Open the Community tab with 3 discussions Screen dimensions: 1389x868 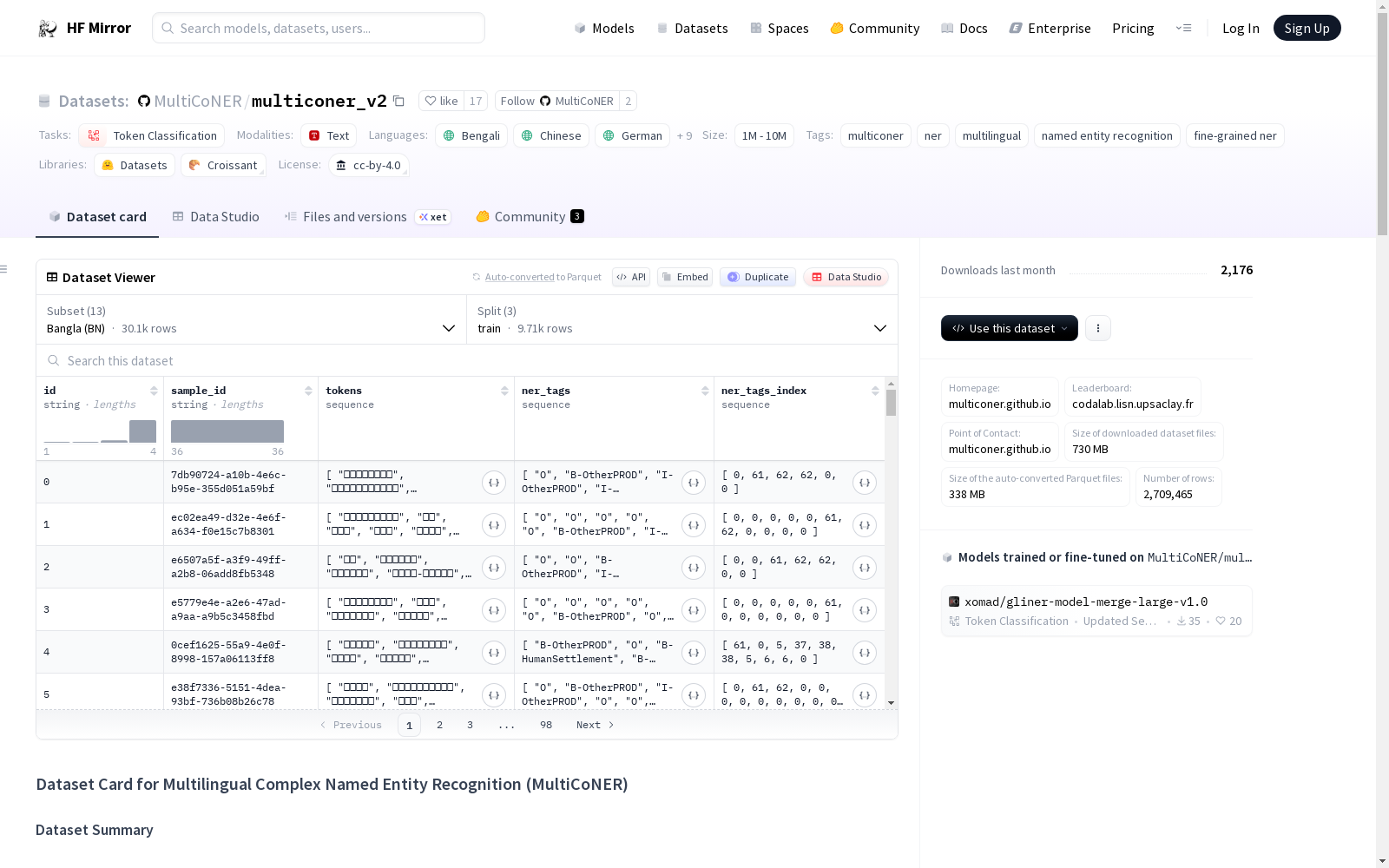pos(530,217)
